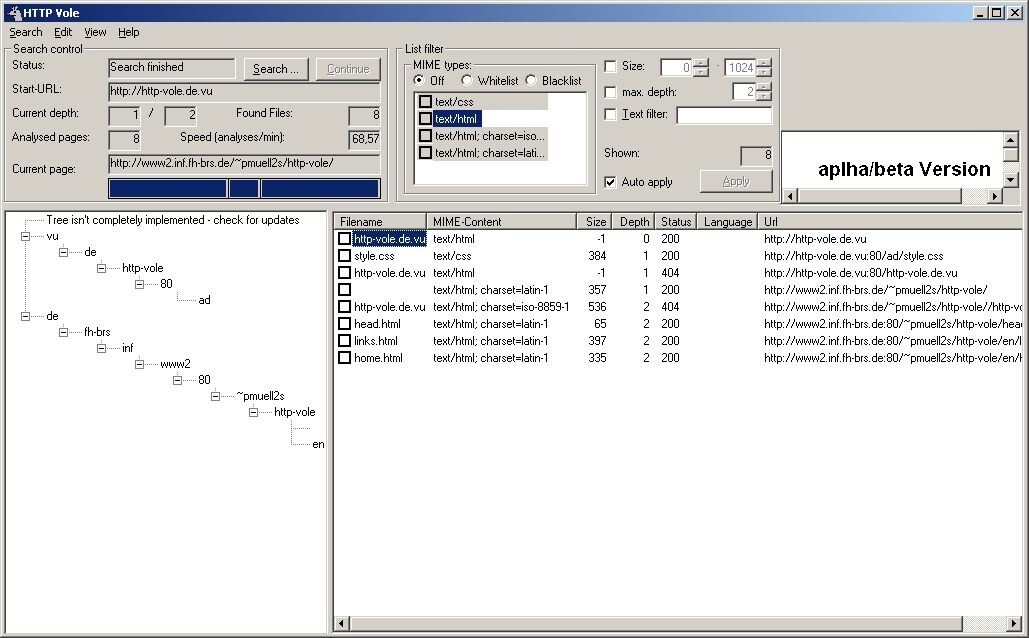Enable the Size filter checkbox
This screenshot has height=638, width=1029.
610,67
